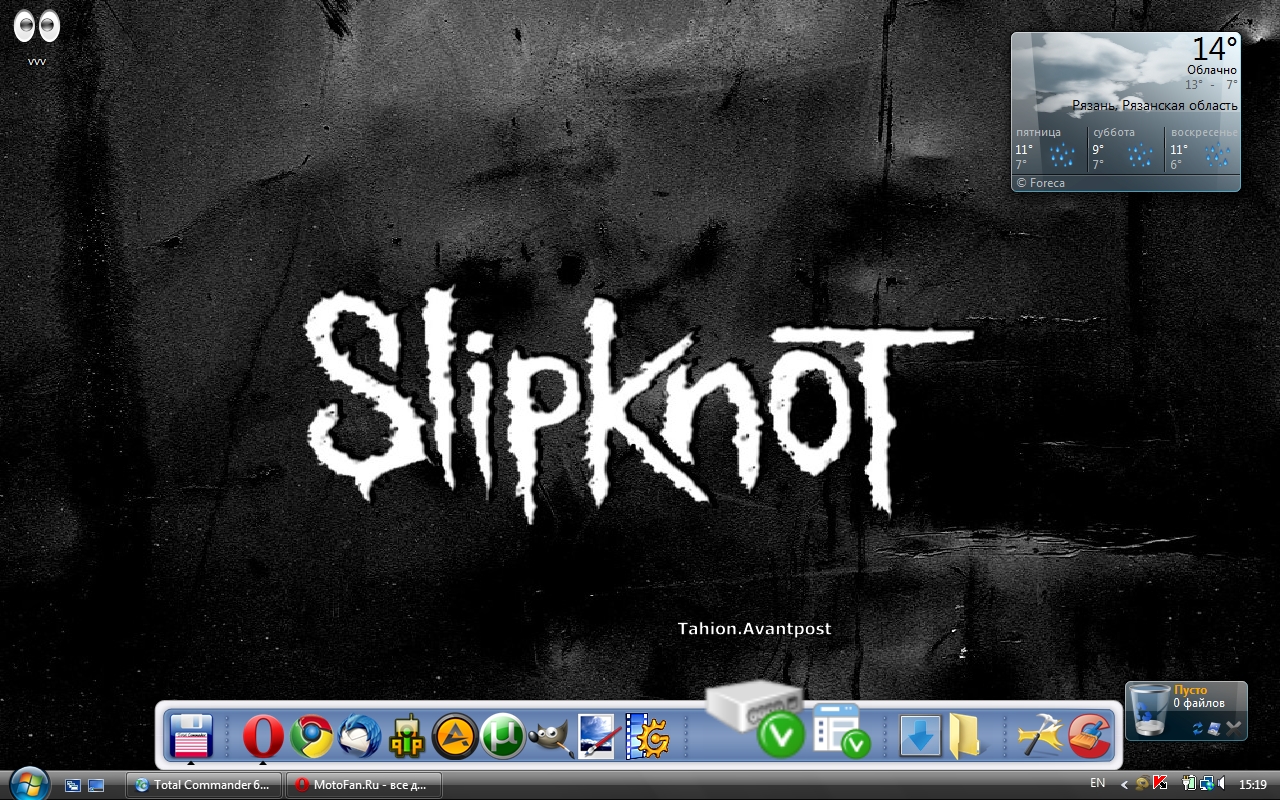Click the Пусто label on bin gadget
This screenshot has width=1280, height=800.
[x=1190, y=690]
